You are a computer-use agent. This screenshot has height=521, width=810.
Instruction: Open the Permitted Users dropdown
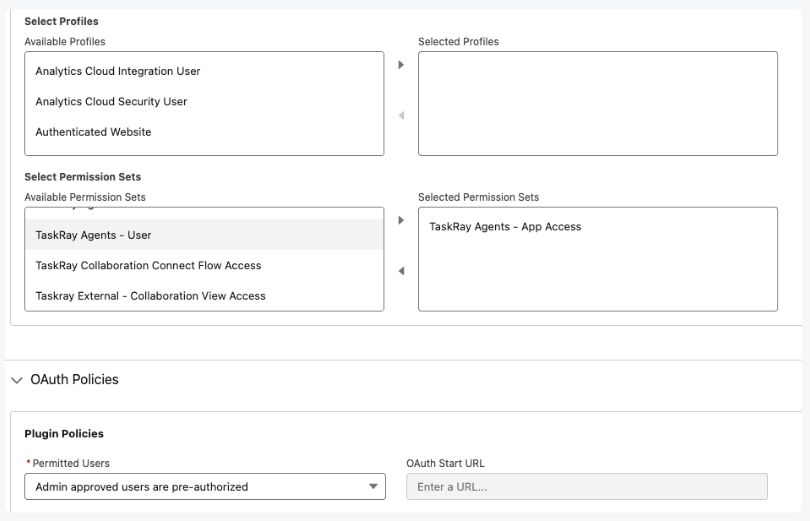tap(205, 486)
